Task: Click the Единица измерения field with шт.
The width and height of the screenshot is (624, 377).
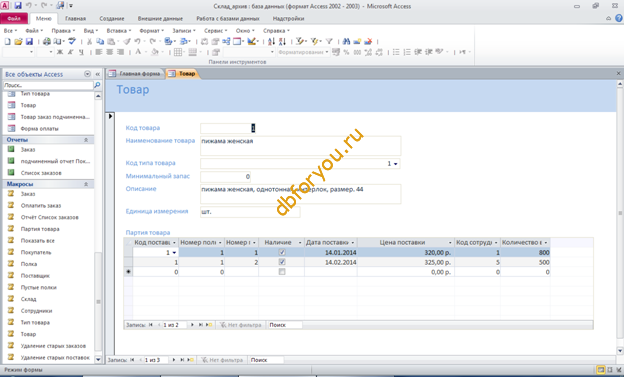Action: 250,212
